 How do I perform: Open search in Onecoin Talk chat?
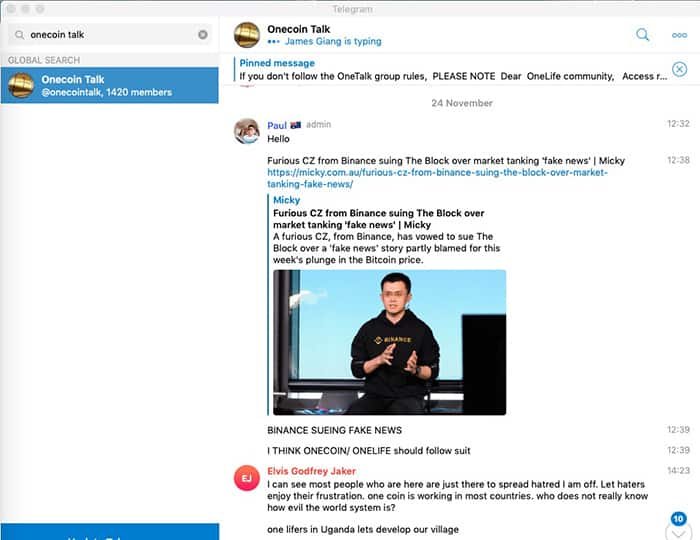tap(642, 35)
